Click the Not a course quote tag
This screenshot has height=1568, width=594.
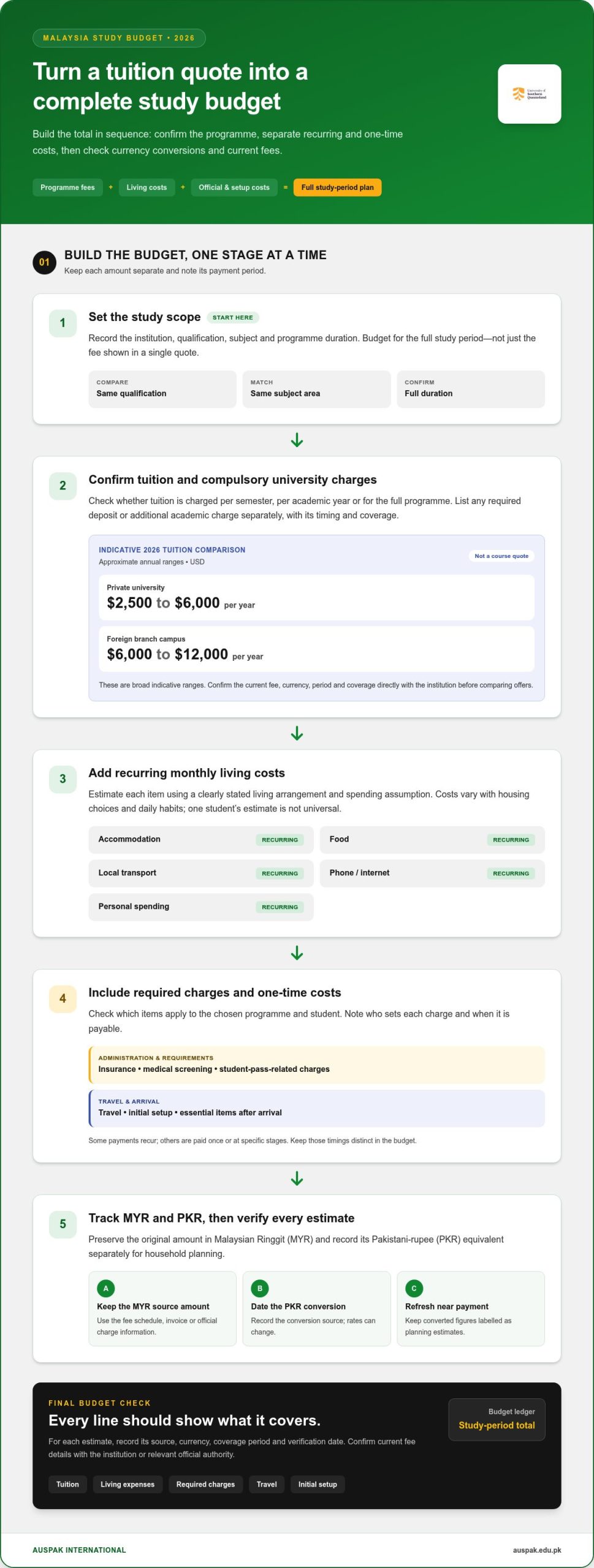click(x=501, y=556)
